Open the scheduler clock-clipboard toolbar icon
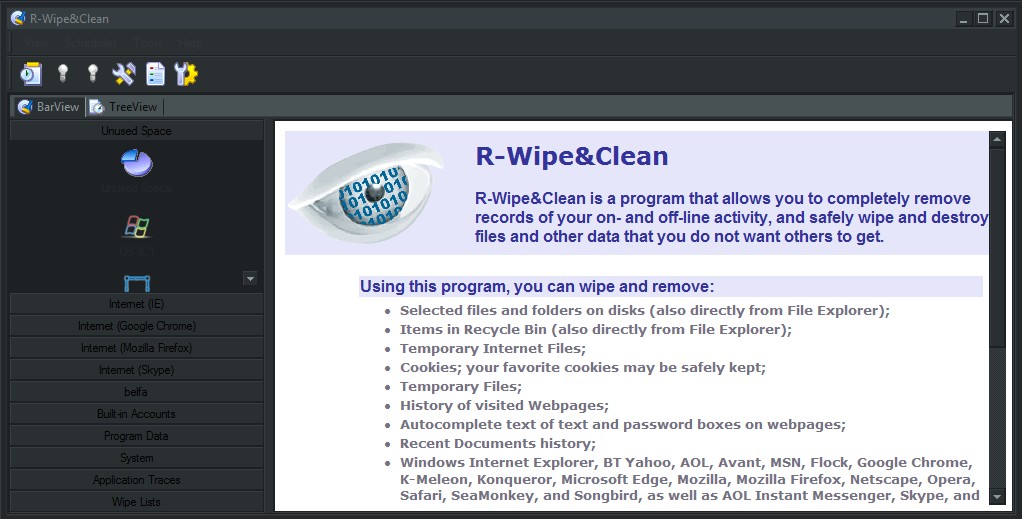The height and width of the screenshot is (519, 1022). (x=31, y=74)
